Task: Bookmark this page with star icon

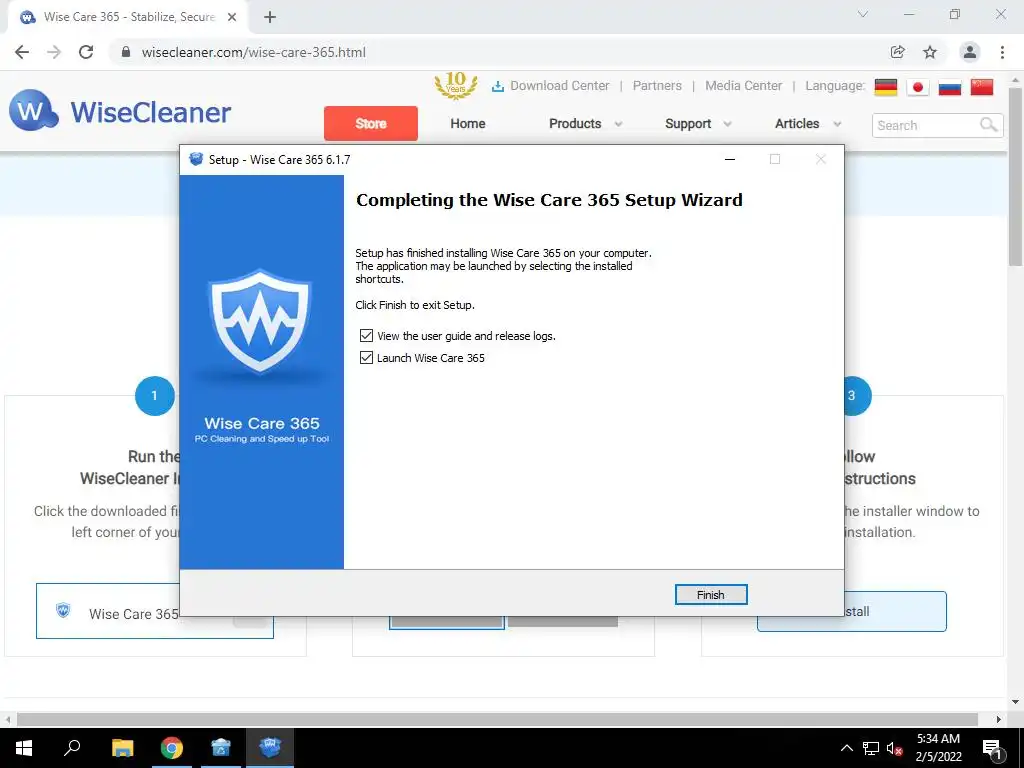Action: [930, 52]
